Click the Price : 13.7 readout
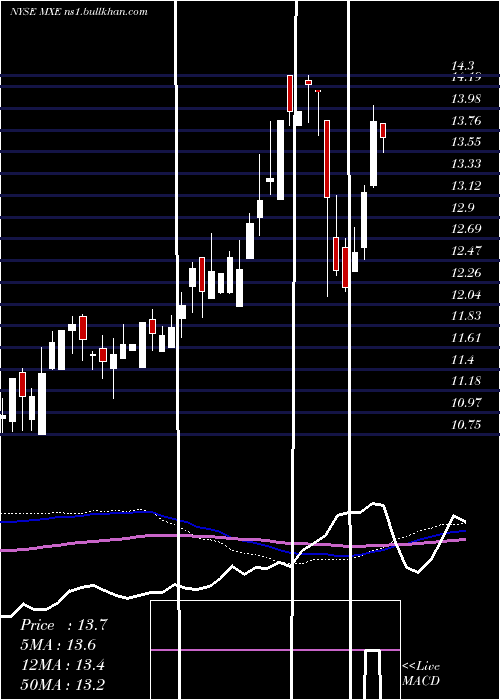The height and width of the screenshot is (700, 500). (x=64, y=625)
